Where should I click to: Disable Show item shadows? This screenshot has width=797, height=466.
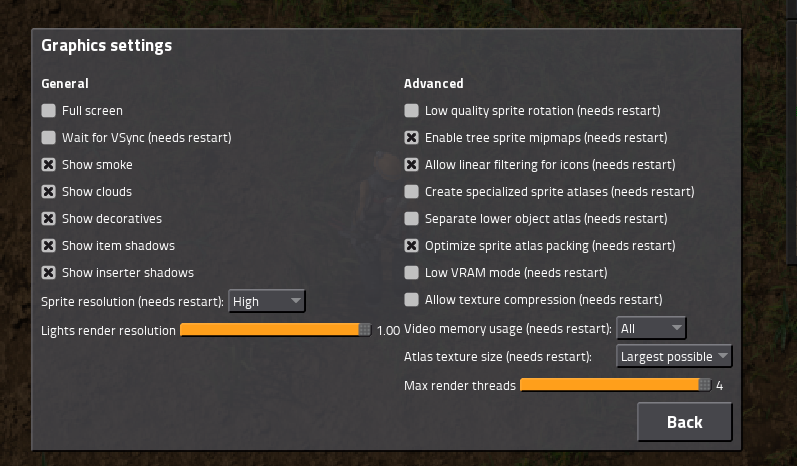point(48,246)
